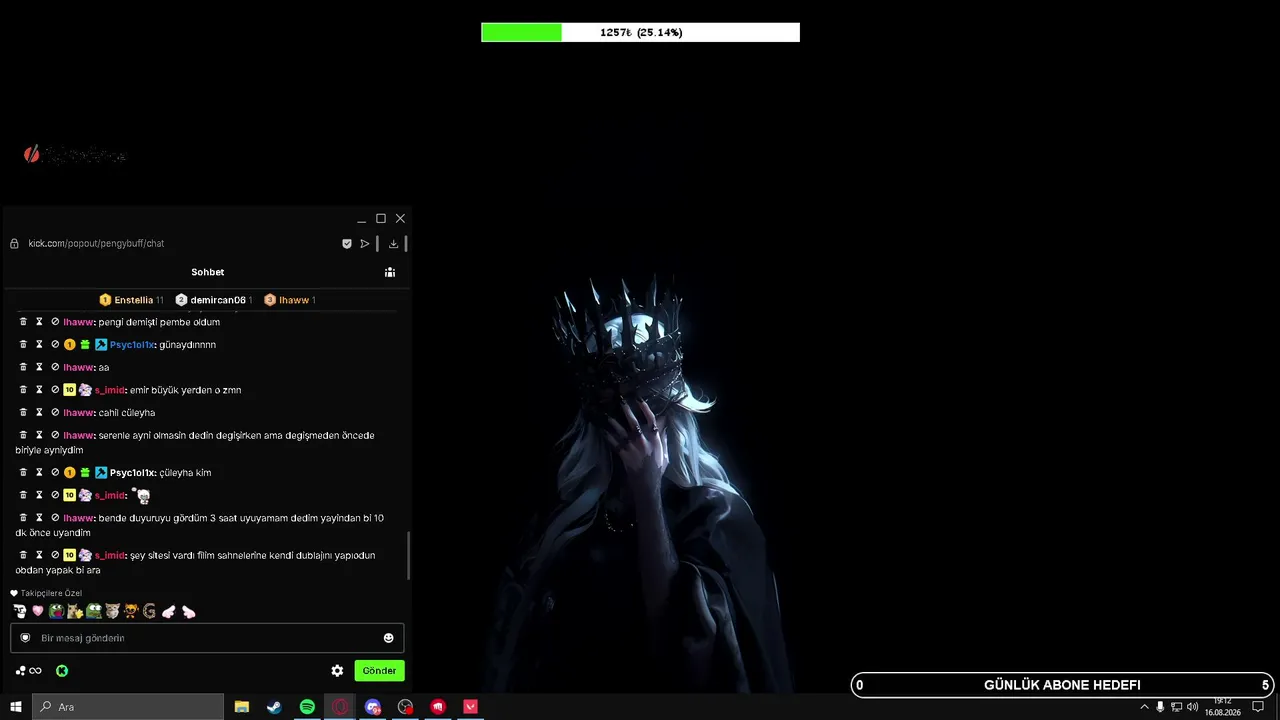Open the downloads icon in the browser bar

click(394, 243)
